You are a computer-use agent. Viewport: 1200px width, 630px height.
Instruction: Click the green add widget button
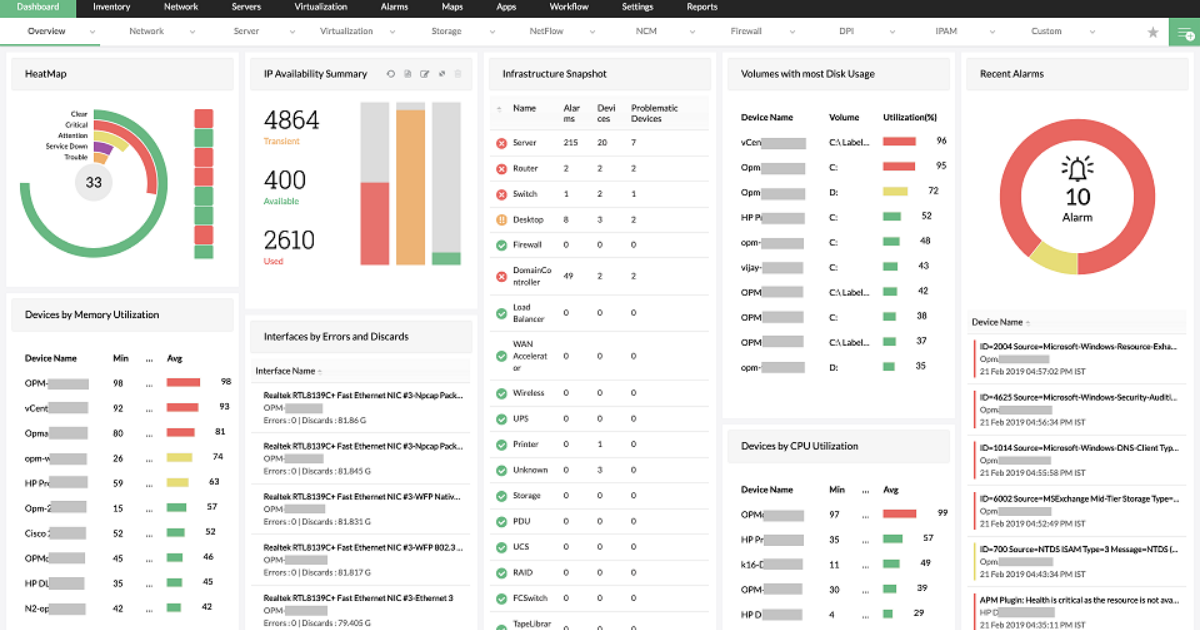[1183, 32]
